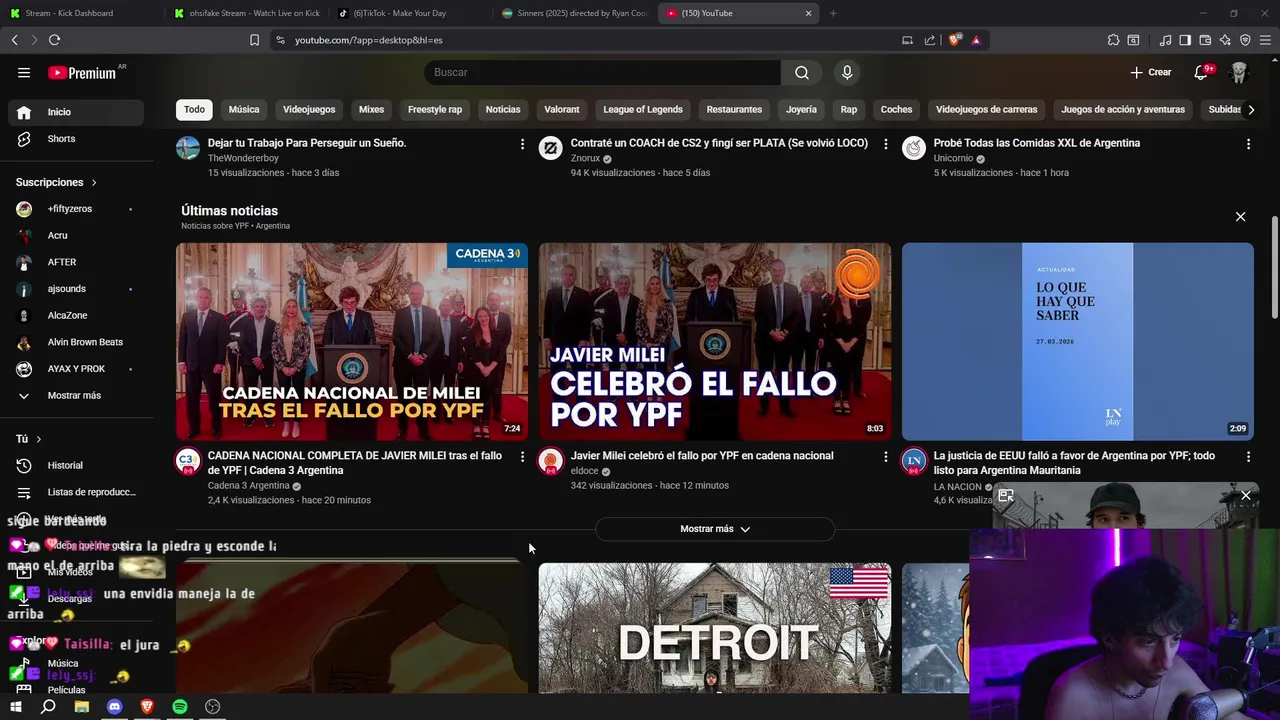Share this page from address bar
Image resolution: width=1280 pixels, height=720 pixels.
click(930, 40)
